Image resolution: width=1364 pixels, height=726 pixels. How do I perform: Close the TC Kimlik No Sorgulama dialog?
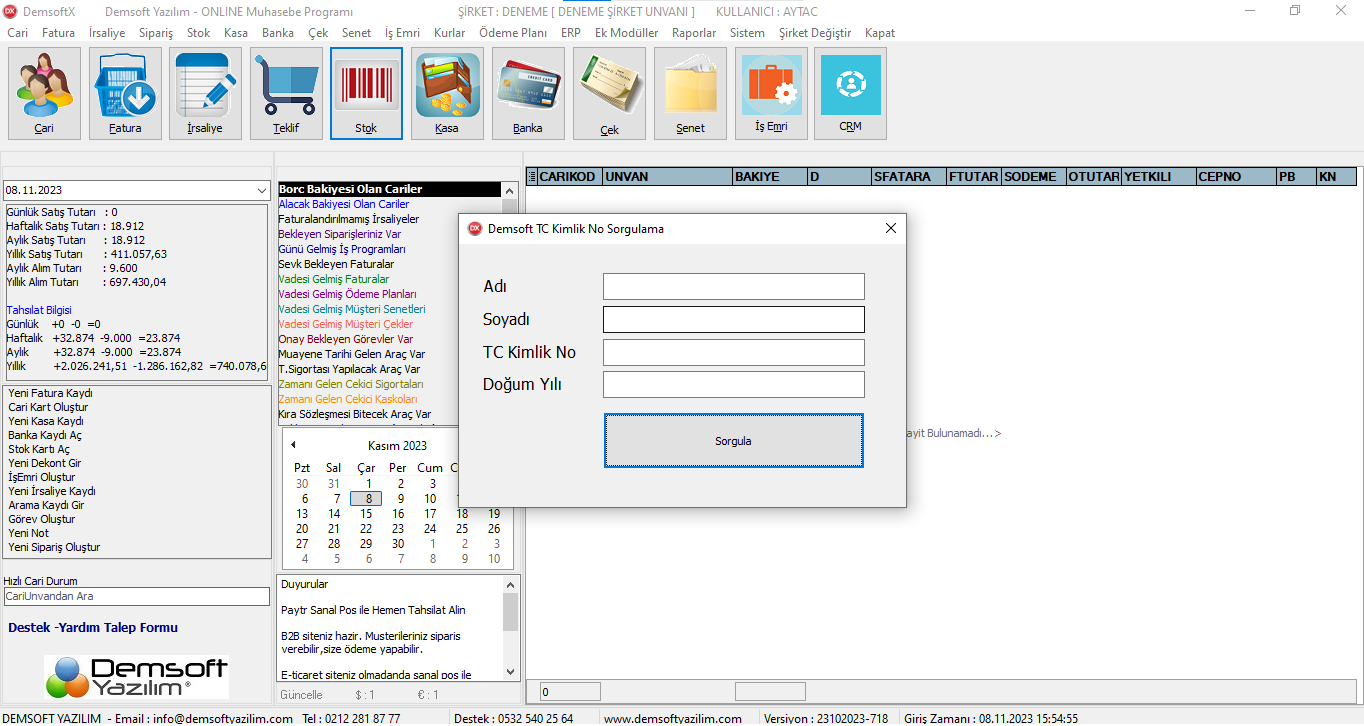890,228
